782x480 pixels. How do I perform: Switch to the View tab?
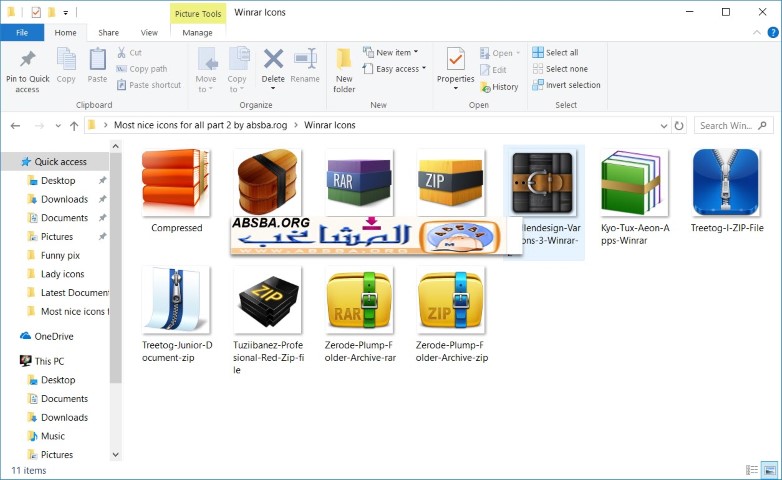(x=149, y=32)
